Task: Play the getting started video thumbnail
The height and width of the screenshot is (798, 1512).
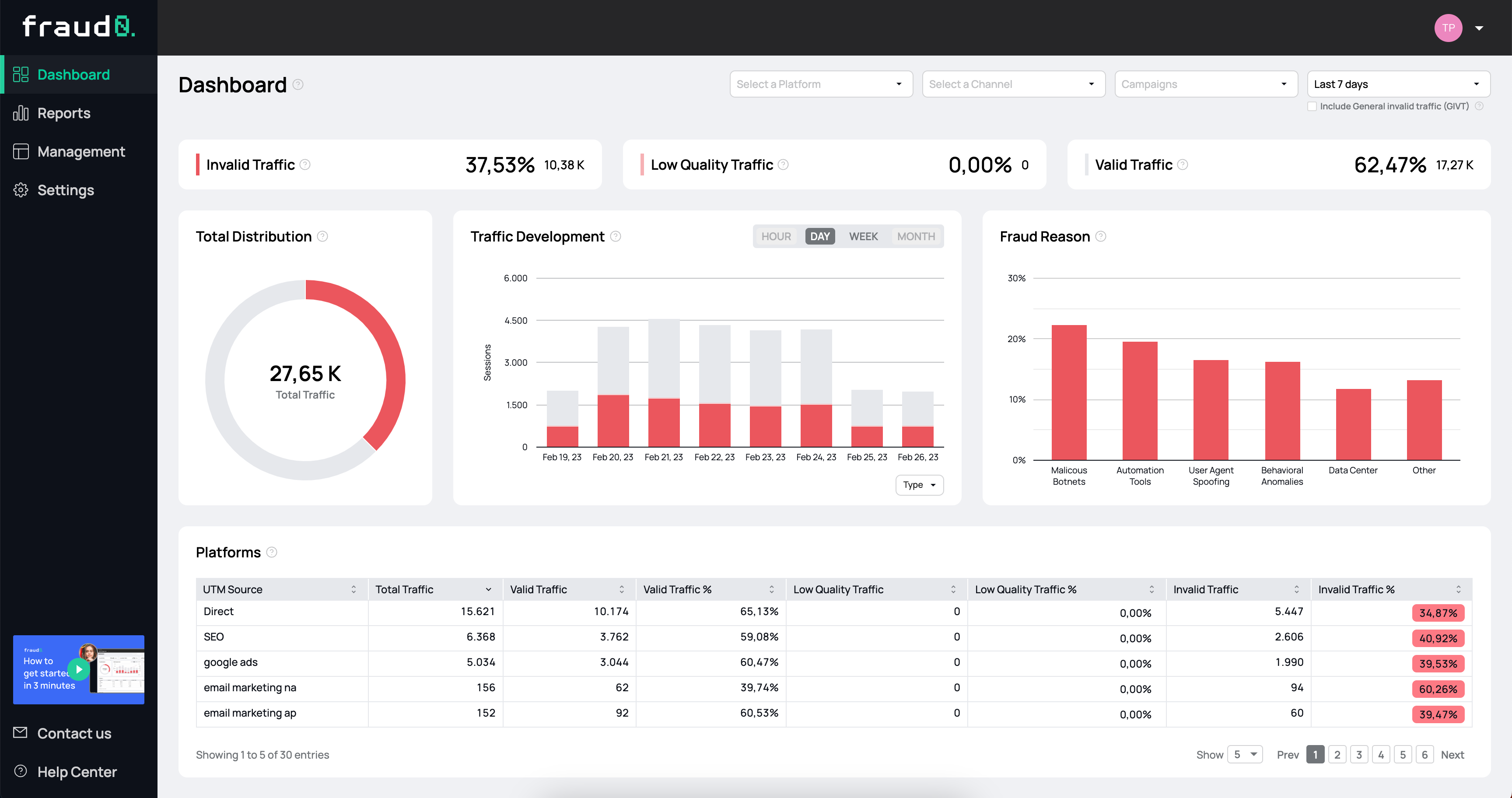Action: [79, 669]
